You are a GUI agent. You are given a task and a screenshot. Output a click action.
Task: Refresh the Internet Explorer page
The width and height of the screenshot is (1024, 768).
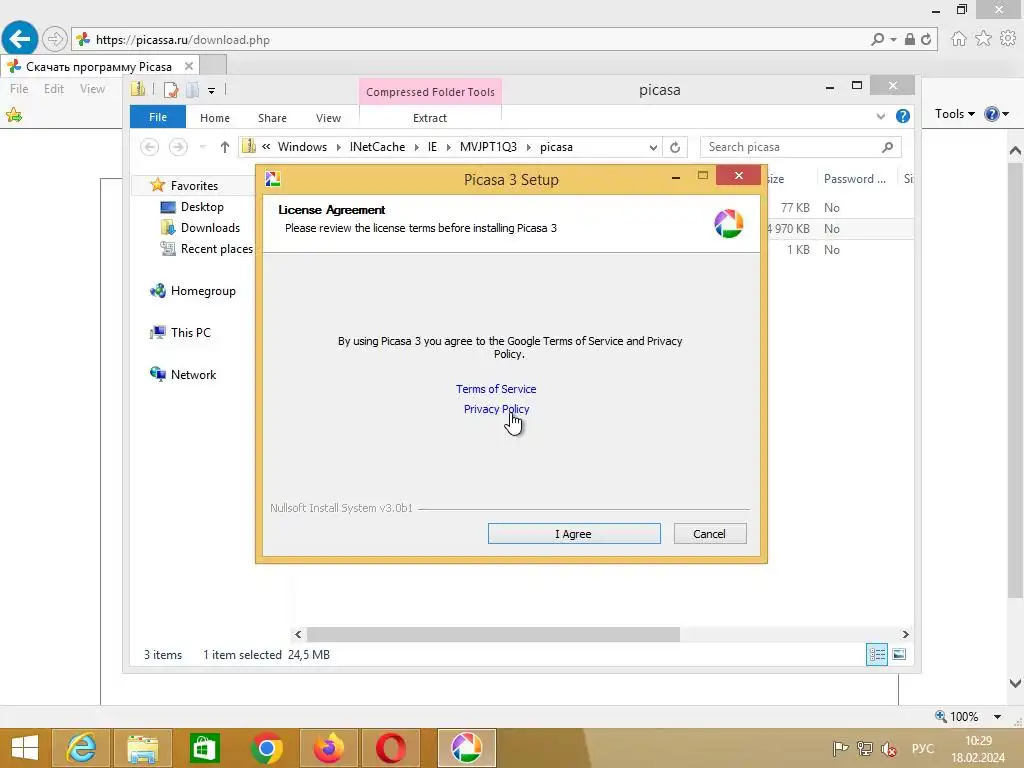pyautogui.click(x=926, y=39)
